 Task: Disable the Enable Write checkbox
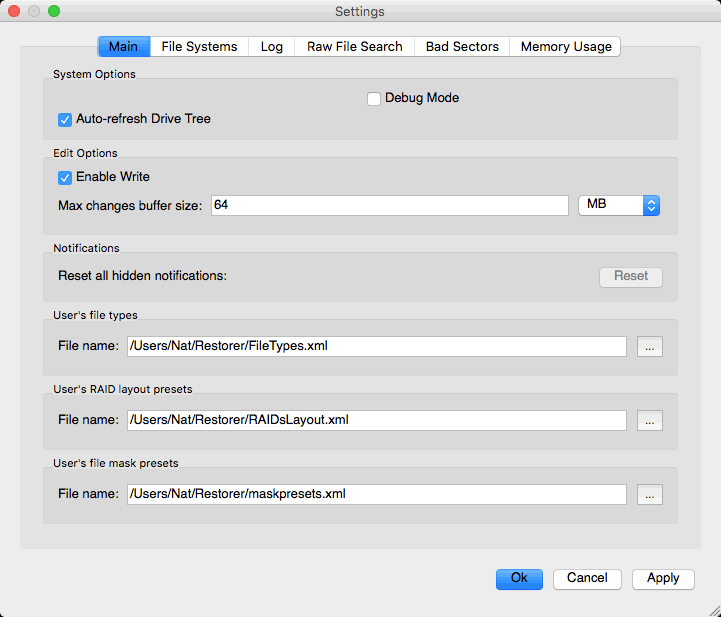click(66, 177)
